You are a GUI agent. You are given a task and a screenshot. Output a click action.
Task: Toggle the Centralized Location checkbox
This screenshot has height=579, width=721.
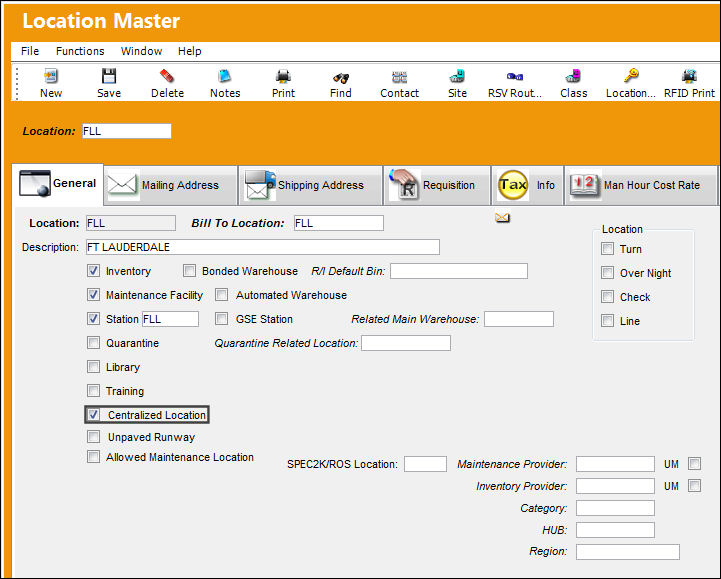[x=93, y=414]
